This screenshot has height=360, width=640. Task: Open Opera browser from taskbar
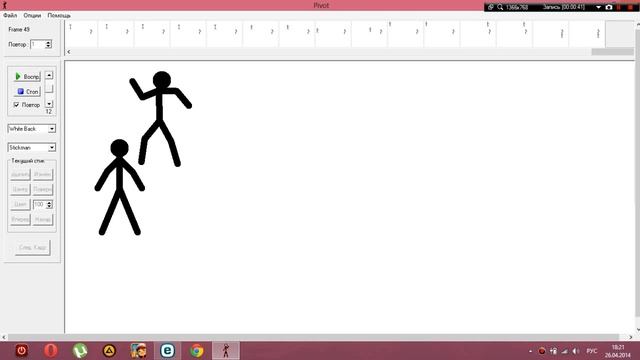pos(51,351)
